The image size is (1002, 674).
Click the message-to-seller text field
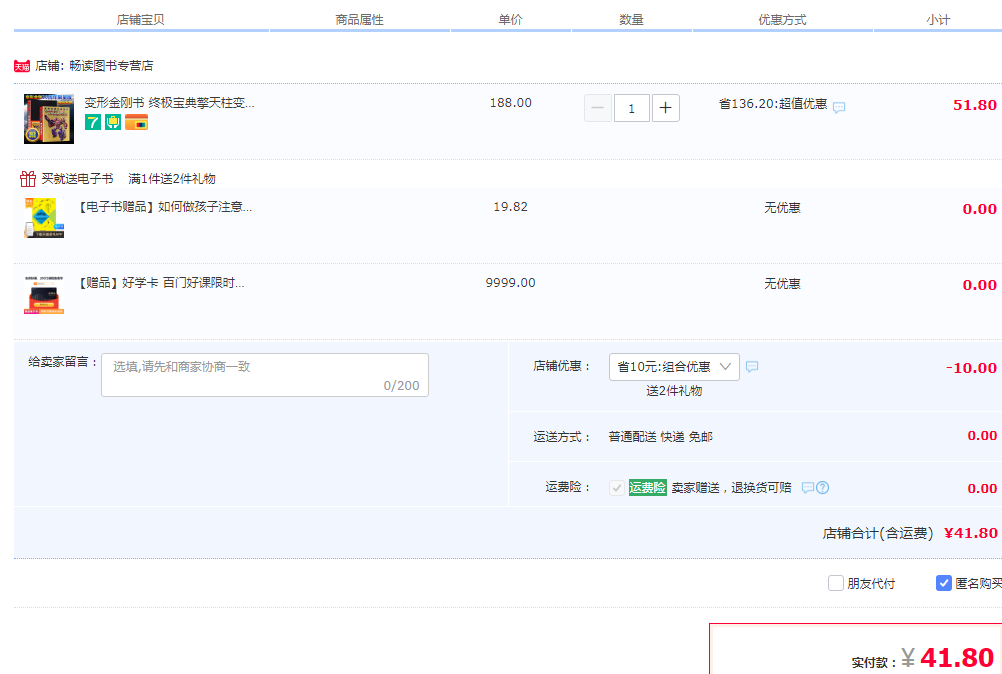[265, 375]
